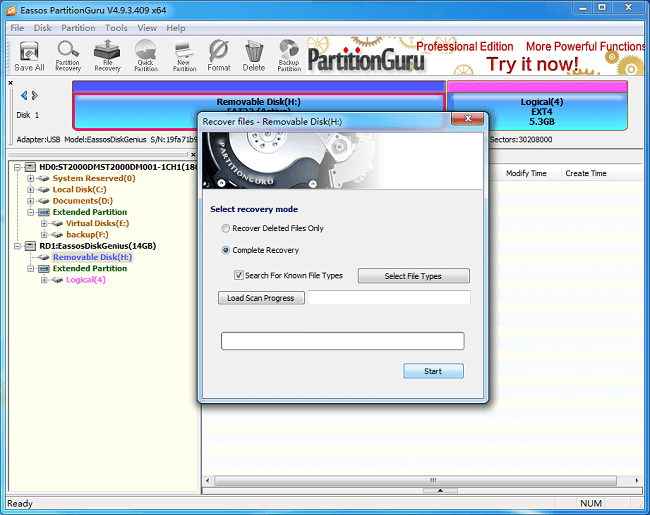Image resolution: width=650 pixels, height=515 pixels.
Task: Select HD0:ST2000DM tree item
Action: 118,167
